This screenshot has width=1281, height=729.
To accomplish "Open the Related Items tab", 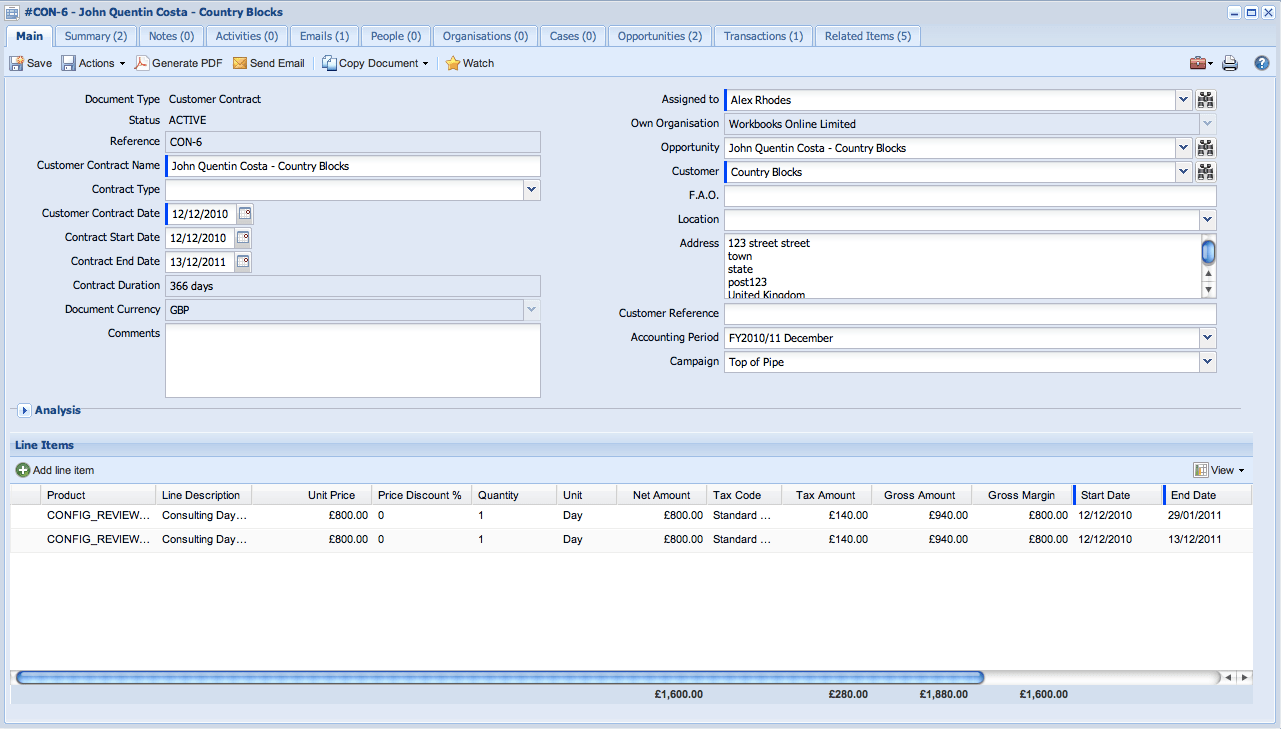I will pos(866,35).
